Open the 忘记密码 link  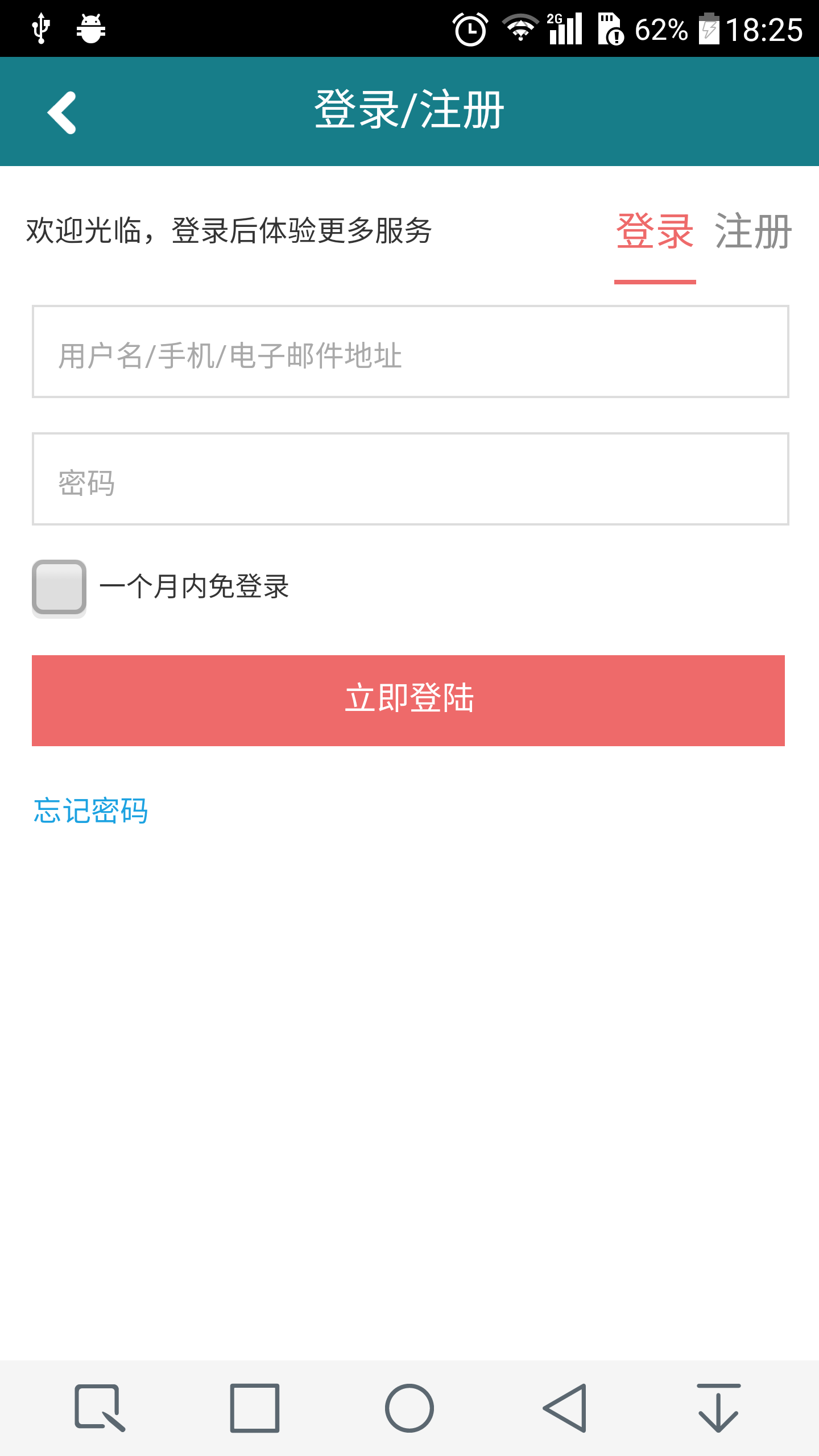click(91, 810)
